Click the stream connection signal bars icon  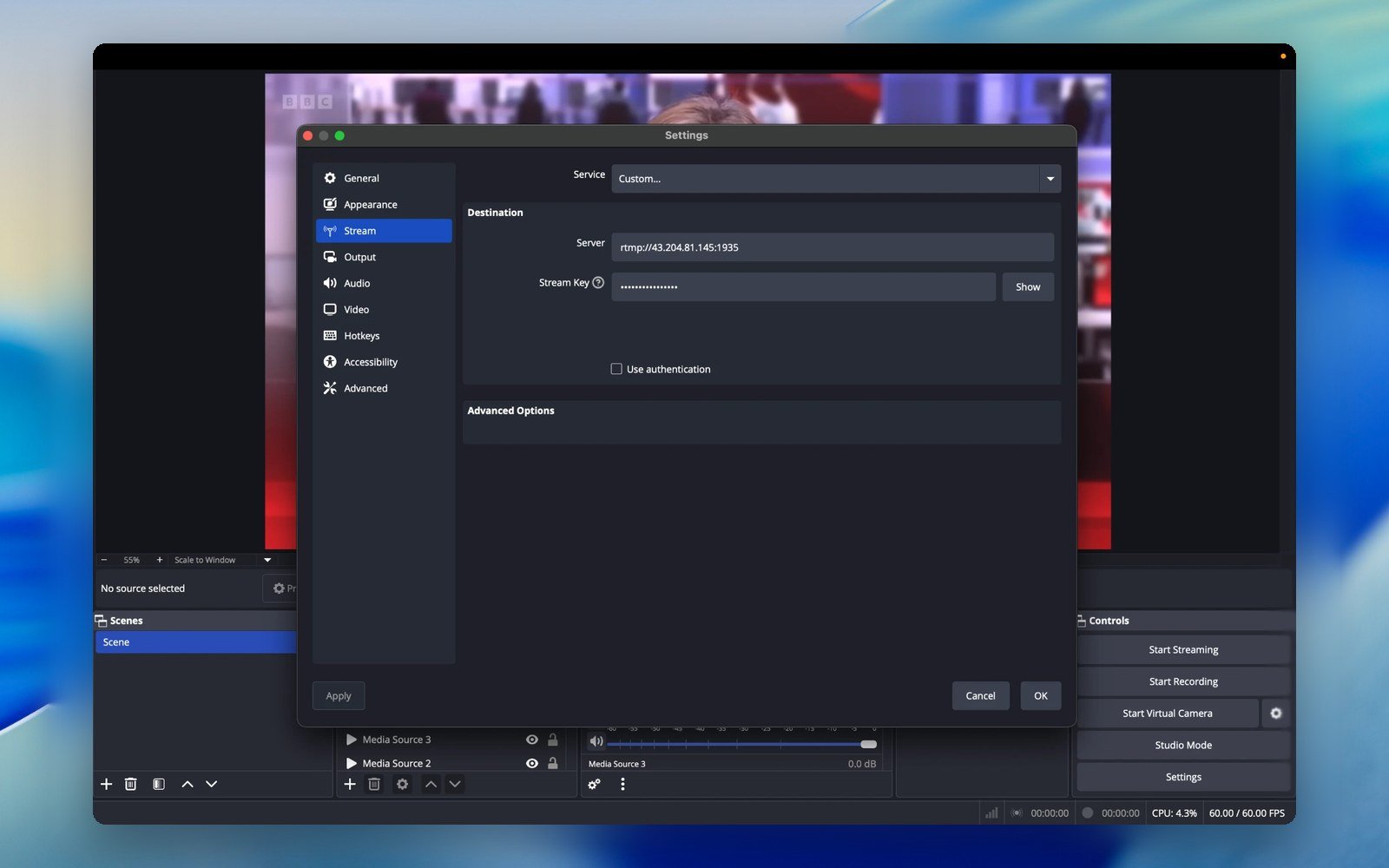tap(991, 813)
